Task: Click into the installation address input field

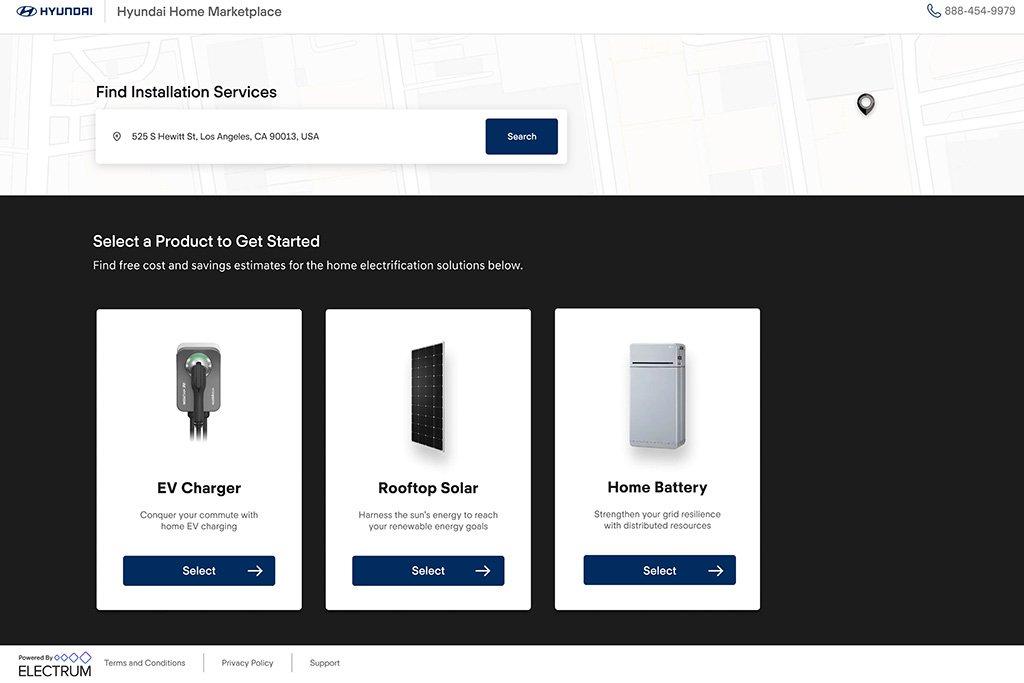Action: [x=300, y=137]
